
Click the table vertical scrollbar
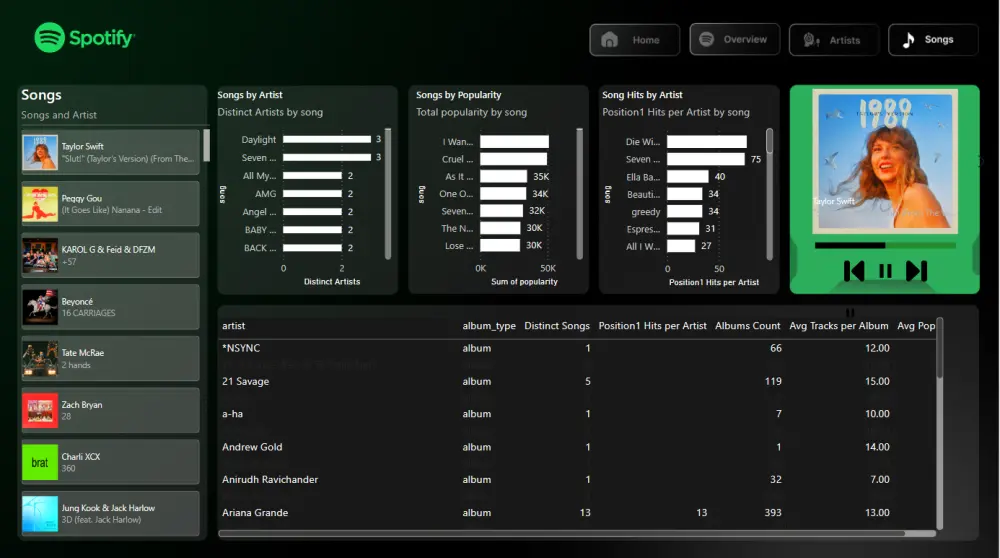pyautogui.click(x=939, y=348)
